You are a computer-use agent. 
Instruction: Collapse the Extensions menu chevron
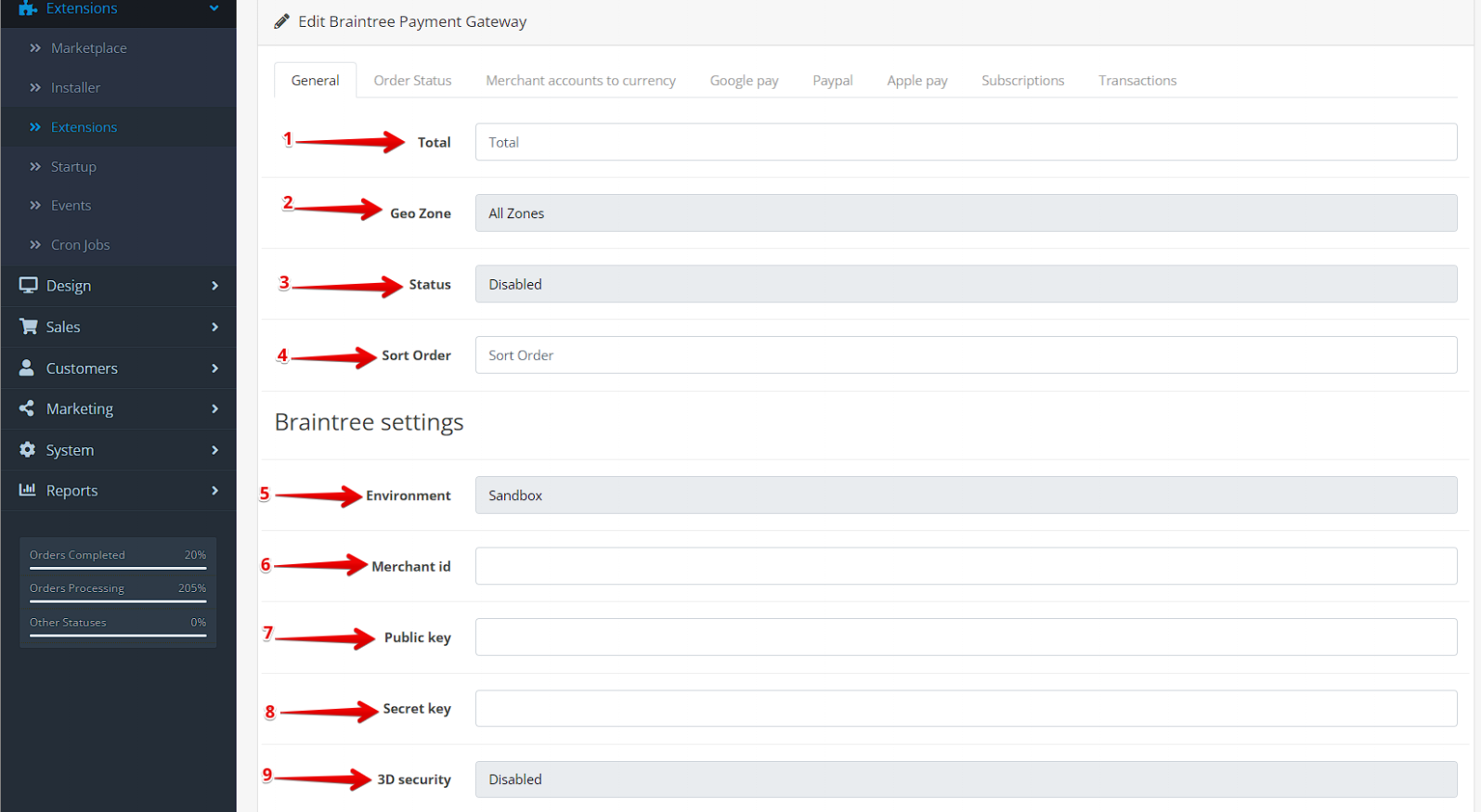click(214, 8)
